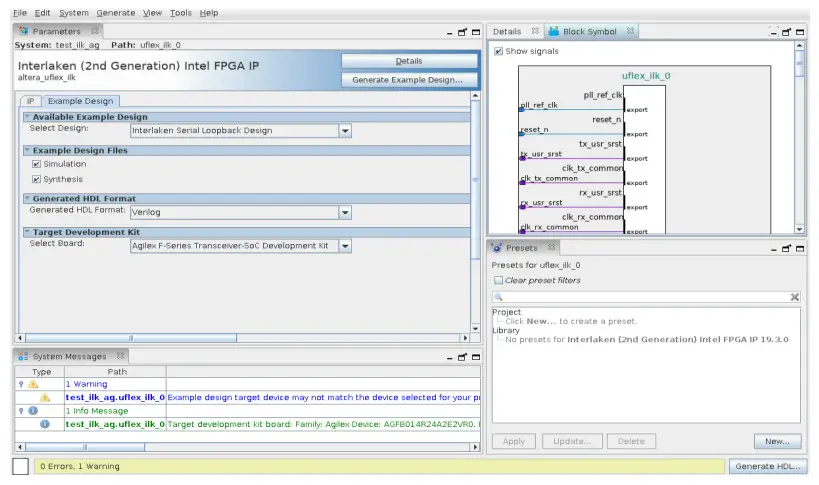
Task: Open the Select Board dropdown
Action: (x=345, y=245)
